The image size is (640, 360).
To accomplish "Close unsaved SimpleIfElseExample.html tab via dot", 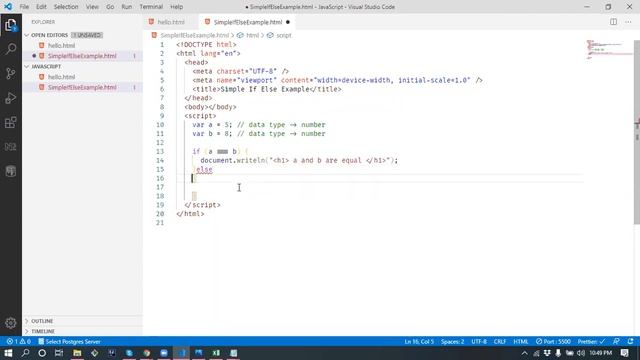I will click(288, 22).
